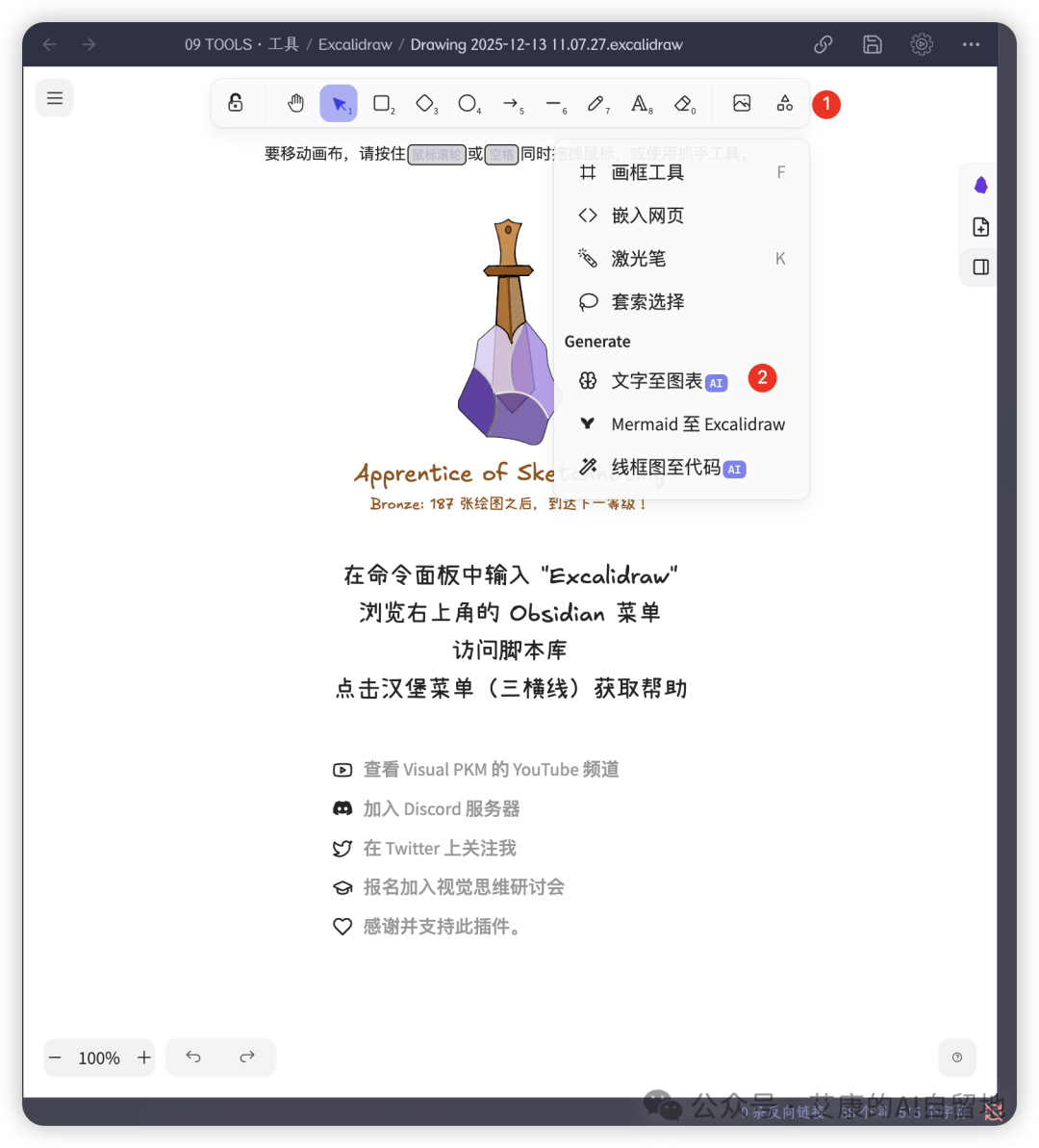Select the diamond shape tool
Image resolution: width=1039 pixels, height=1148 pixels.
coord(425,103)
